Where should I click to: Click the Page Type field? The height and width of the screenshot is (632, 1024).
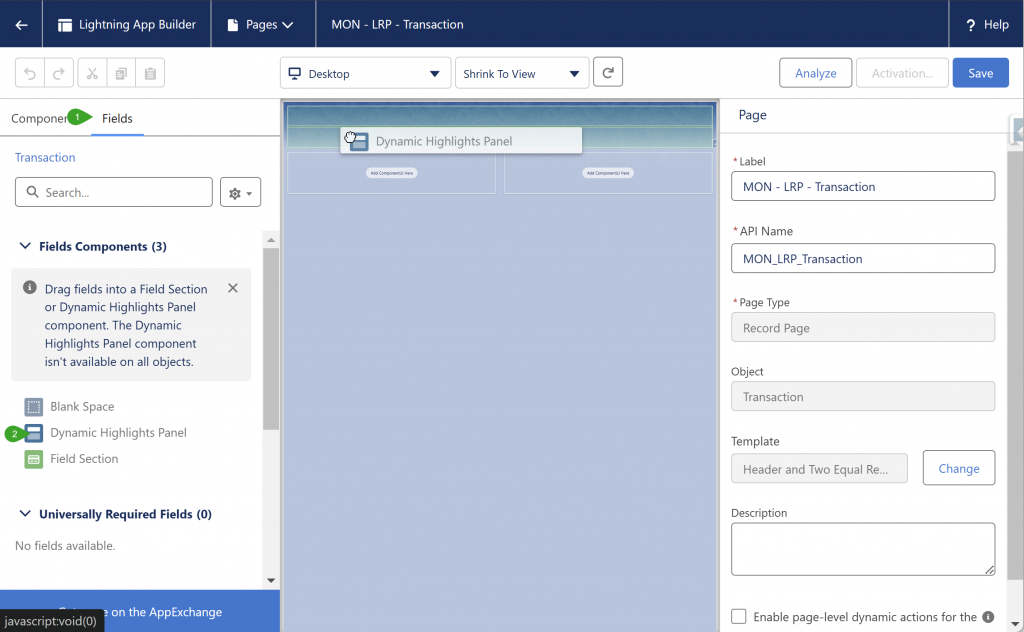863,328
